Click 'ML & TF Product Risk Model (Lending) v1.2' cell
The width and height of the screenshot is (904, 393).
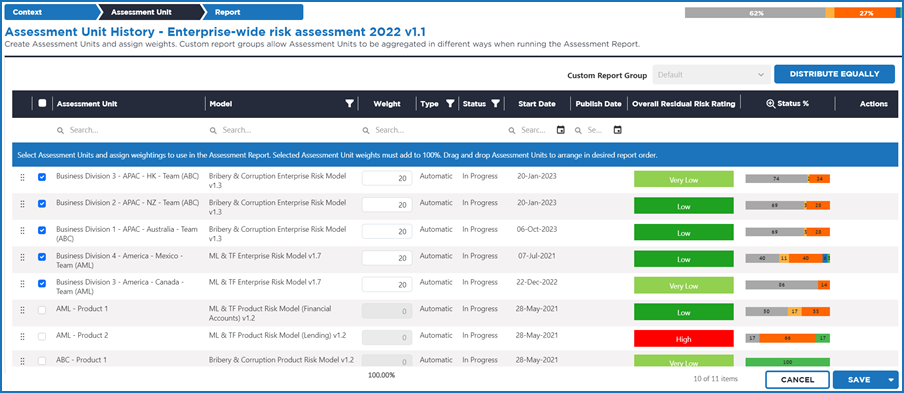pos(277,335)
